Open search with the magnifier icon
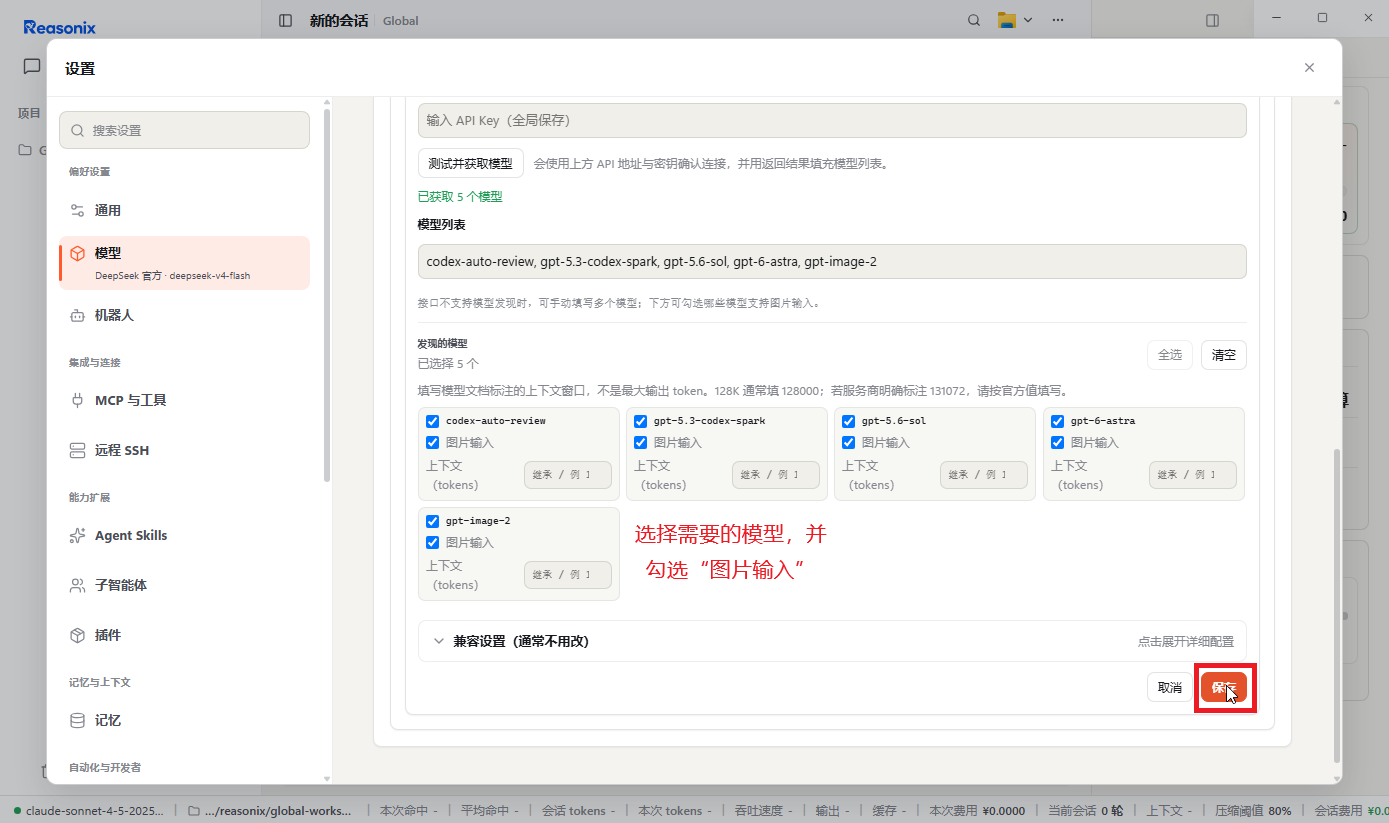Screen dimensions: 1389x823 974,20
